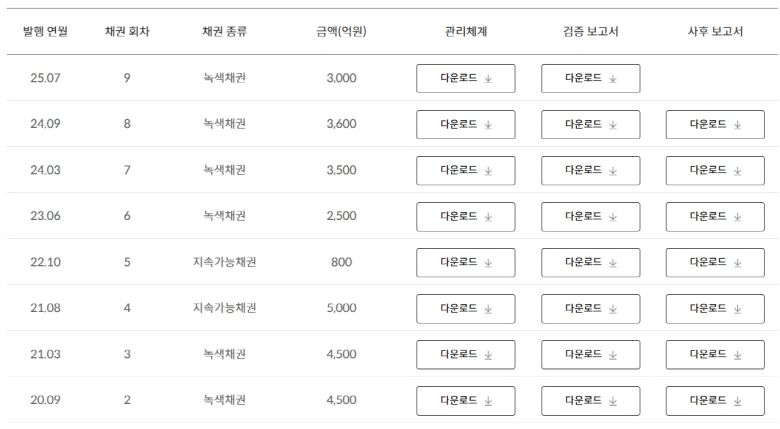Click download arrow icon for round 7 검증 보고서
Viewport: 780px width, 429px height.
613,171
